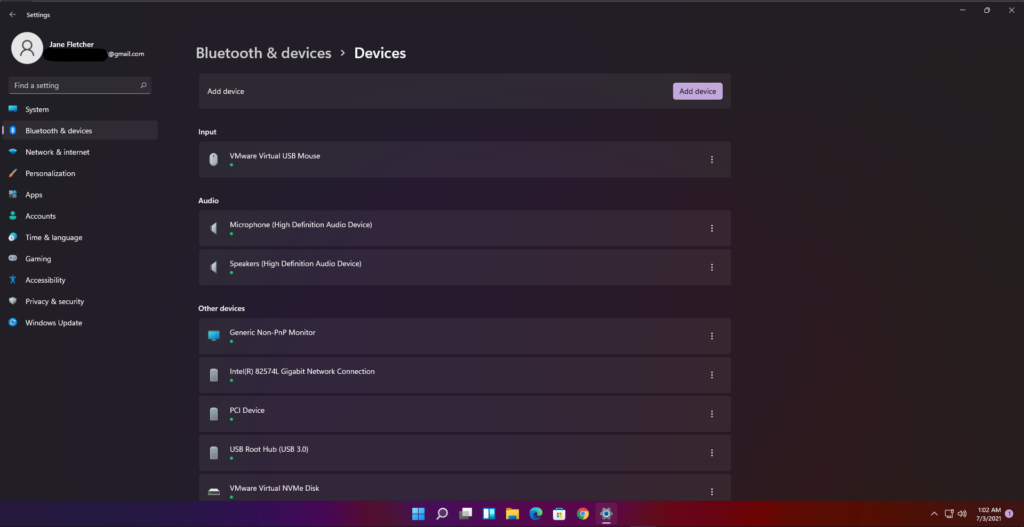Select the VMware Virtual NVMe Disk text
1024x527 pixels.
coord(274,488)
